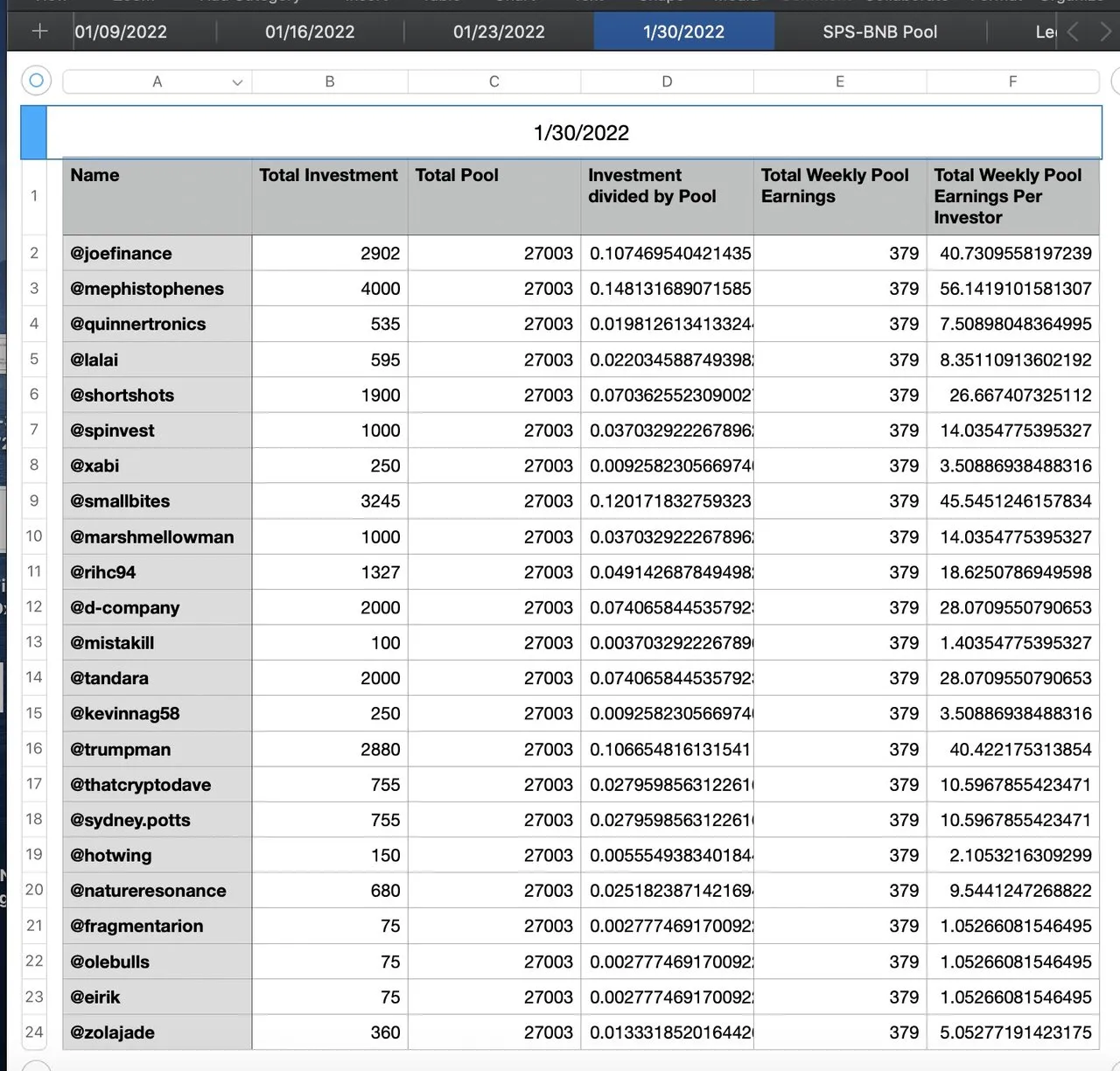Open column A dropdown arrow
Image resolution: width=1120 pixels, height=1071 pixels.
(x=237, y=82)
